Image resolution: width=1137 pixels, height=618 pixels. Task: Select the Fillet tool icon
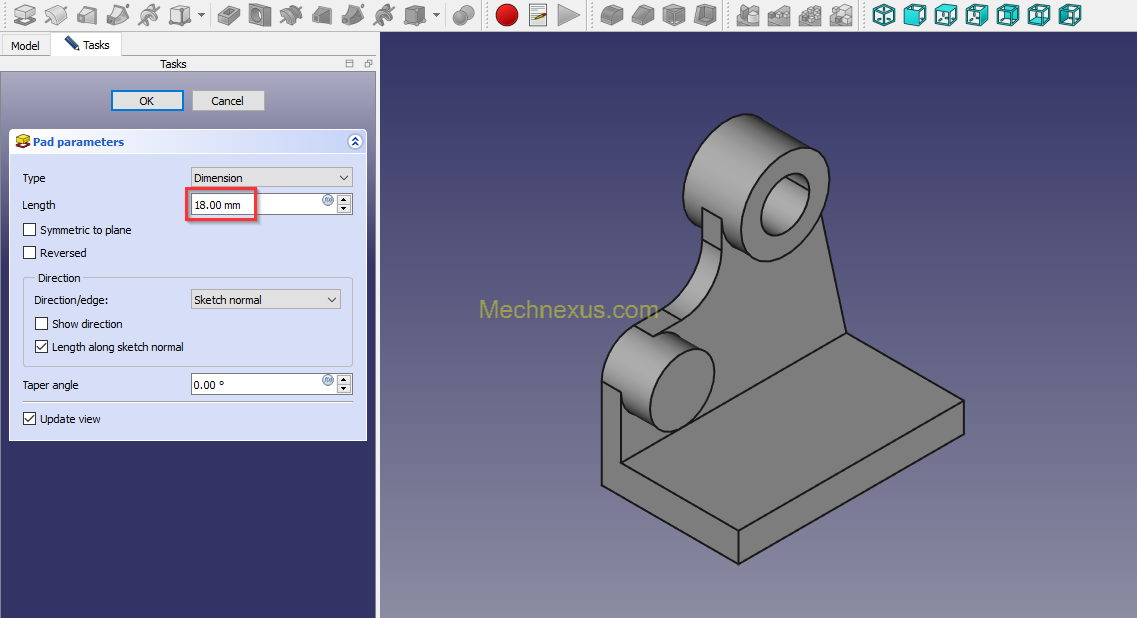[612, 15]
